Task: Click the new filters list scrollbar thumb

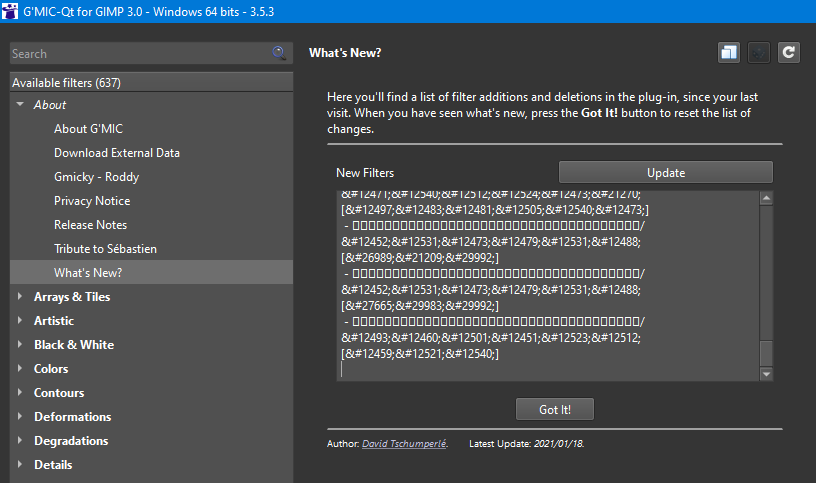Action: click(x=766, y=354)
